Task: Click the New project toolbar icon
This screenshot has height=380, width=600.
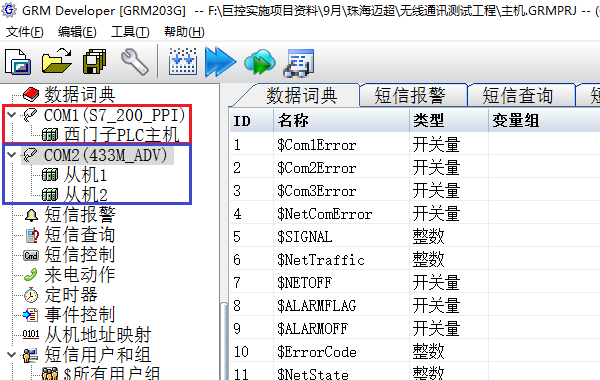Action: 18,61
